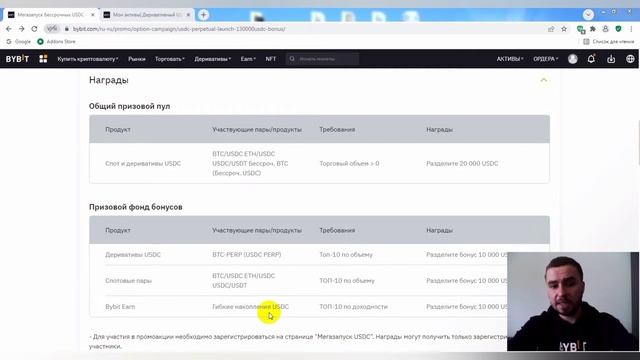Bookmark the page with the star icon

(564, 29)
